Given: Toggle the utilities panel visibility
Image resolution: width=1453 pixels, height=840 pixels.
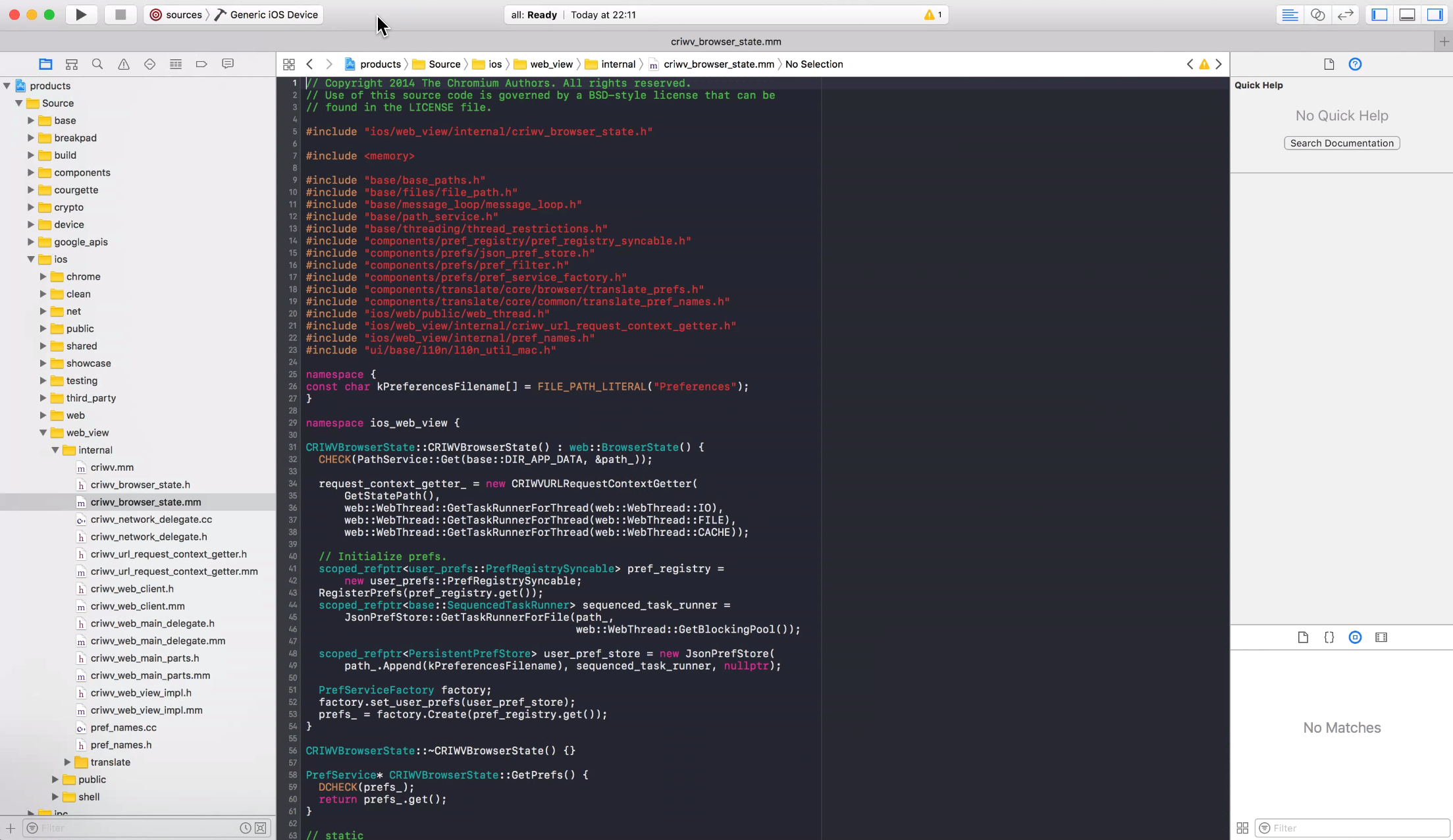Looking at the screenshot, I should coord(1435,14).
